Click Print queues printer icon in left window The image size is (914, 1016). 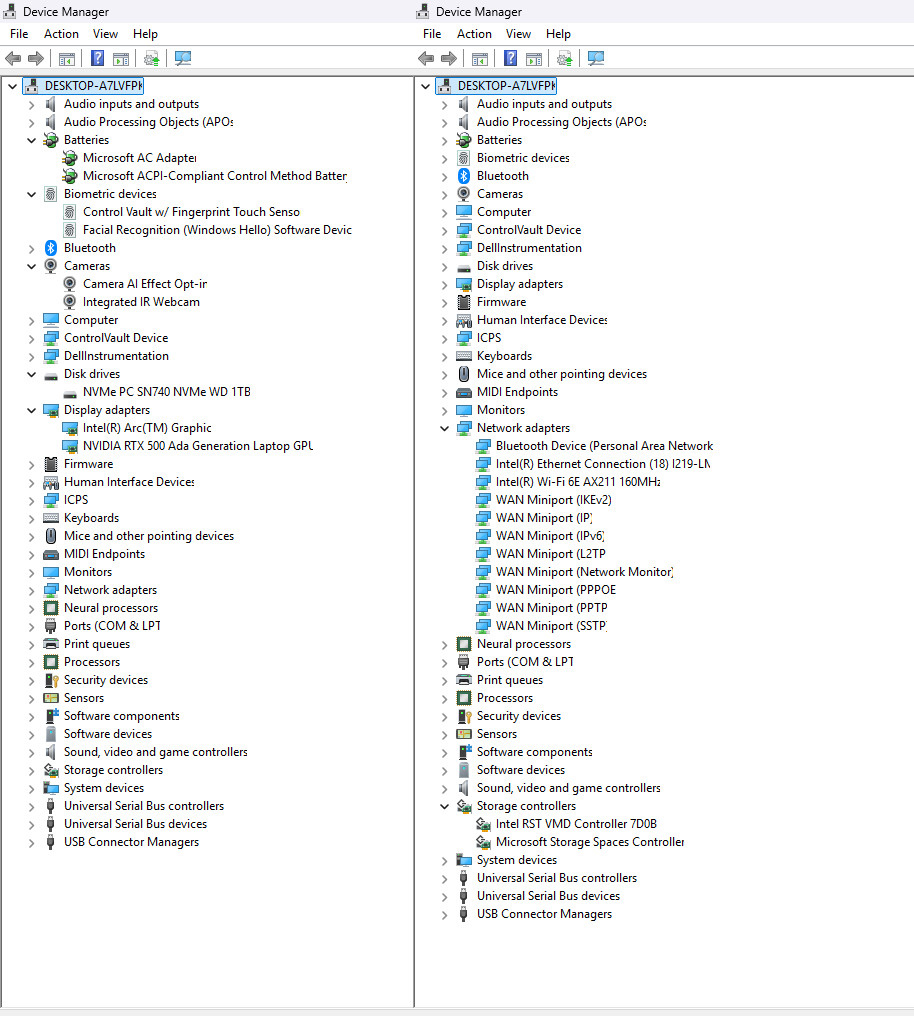click(x=51, y=643)
